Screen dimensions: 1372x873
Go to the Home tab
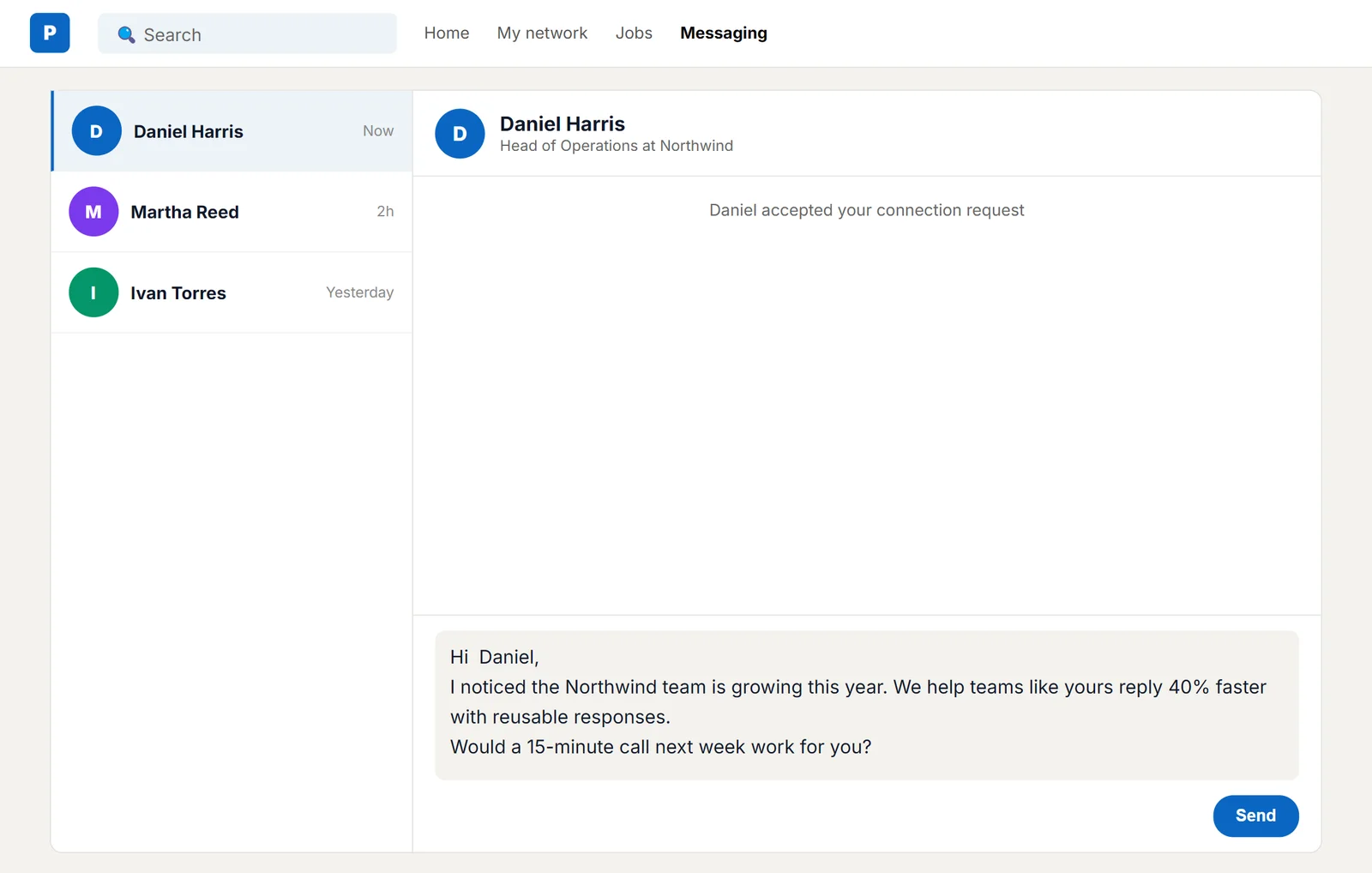(x=447, y=33)
